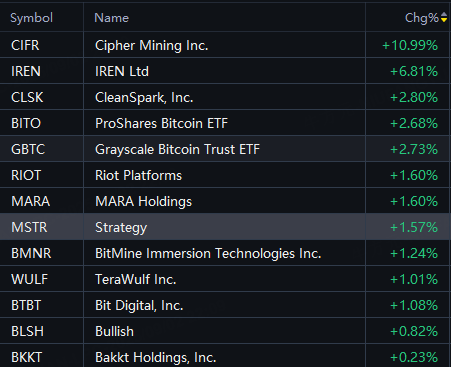This screenshot has width=451, height=367.
Task: Open BitMine Immersion Technologies Inc.
Action: (208, 253)
